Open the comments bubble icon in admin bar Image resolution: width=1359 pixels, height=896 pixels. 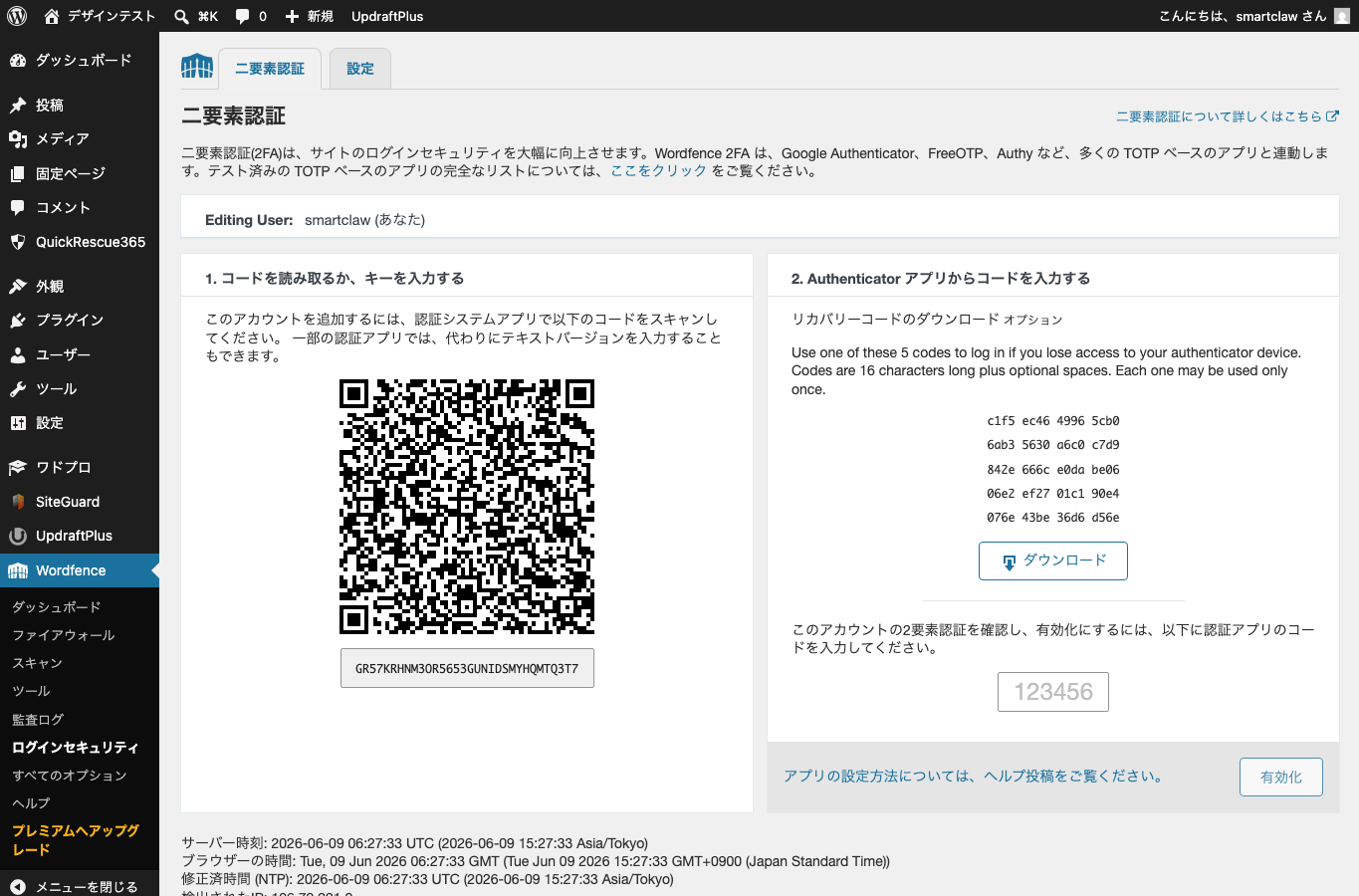[243, 16]
